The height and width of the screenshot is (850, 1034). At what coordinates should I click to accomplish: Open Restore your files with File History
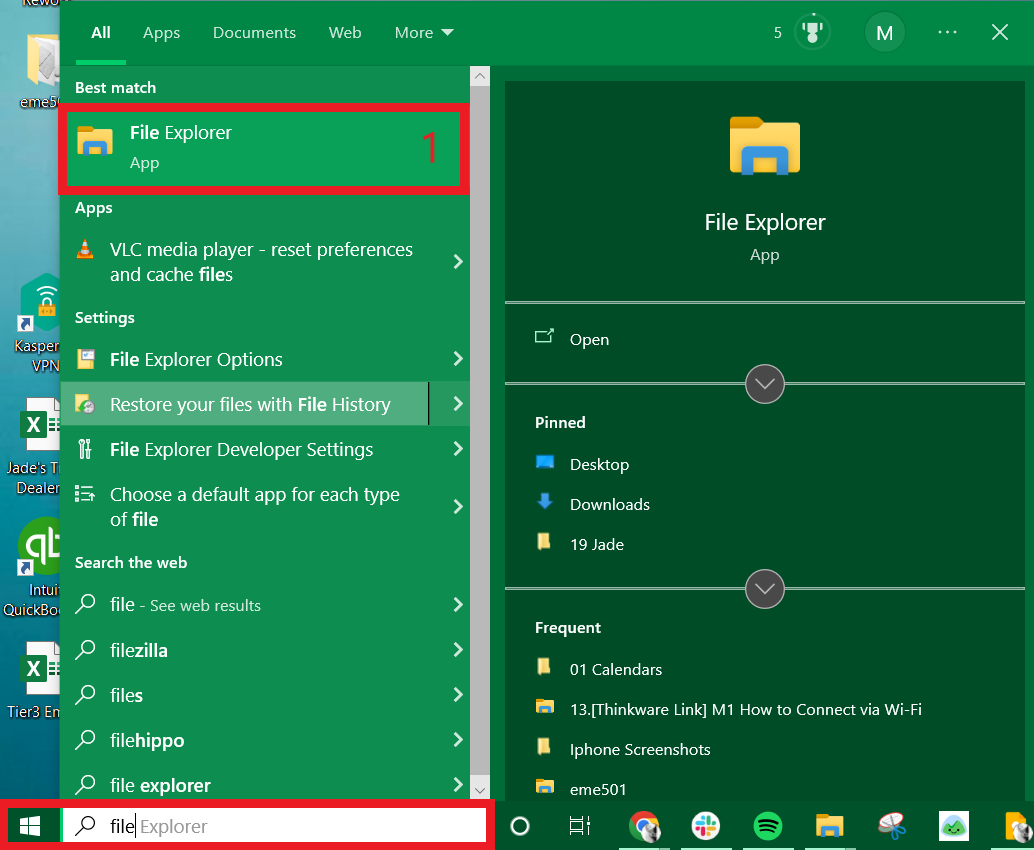[x=245, y=404]
